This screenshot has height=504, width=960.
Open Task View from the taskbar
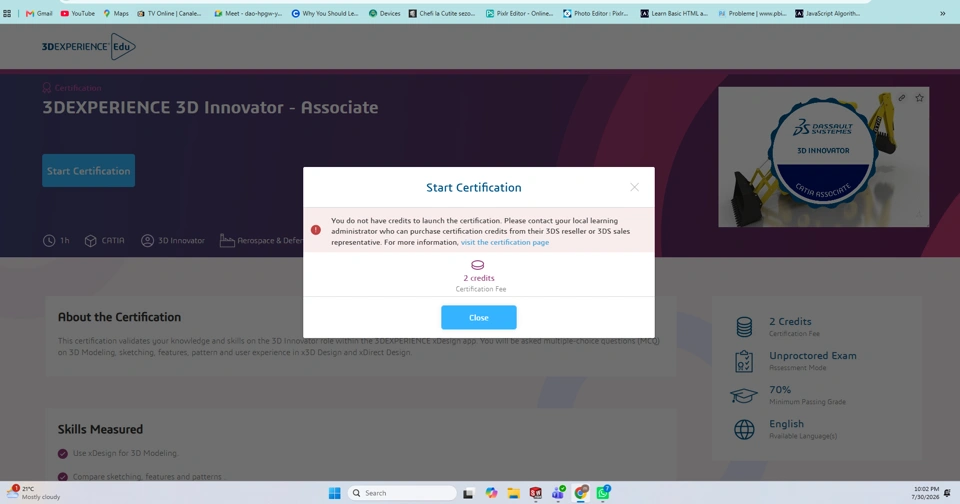468,493
